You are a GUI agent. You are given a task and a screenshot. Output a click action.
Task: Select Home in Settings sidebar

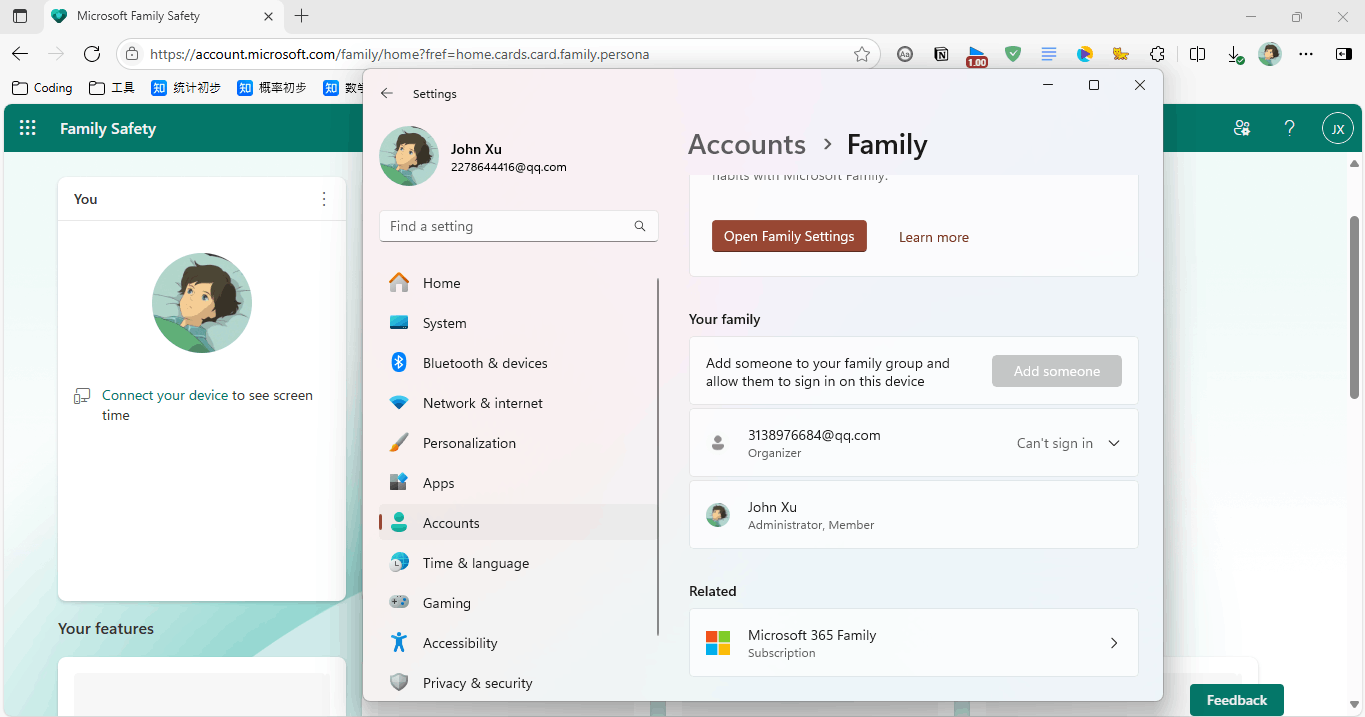pos(518,283)
